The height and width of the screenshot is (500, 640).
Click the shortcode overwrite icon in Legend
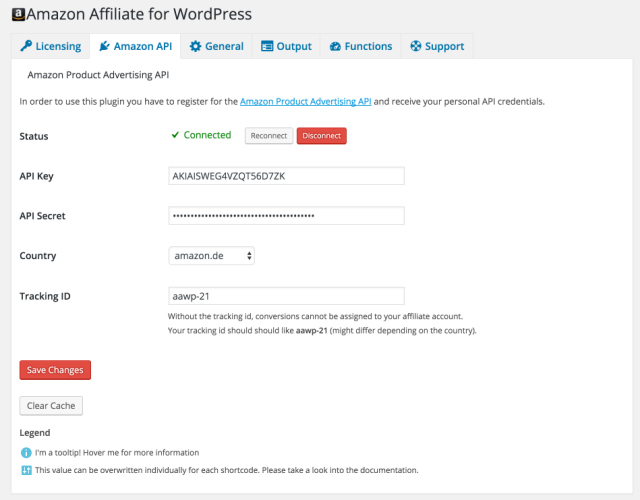(x=26, y=469)
